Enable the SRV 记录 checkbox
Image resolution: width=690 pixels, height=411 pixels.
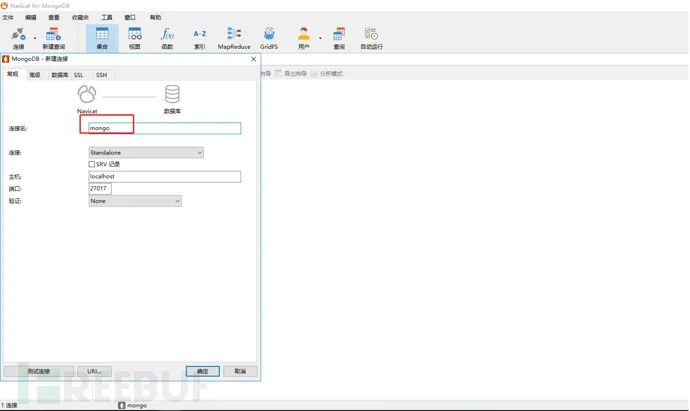[x=92, y=164]
